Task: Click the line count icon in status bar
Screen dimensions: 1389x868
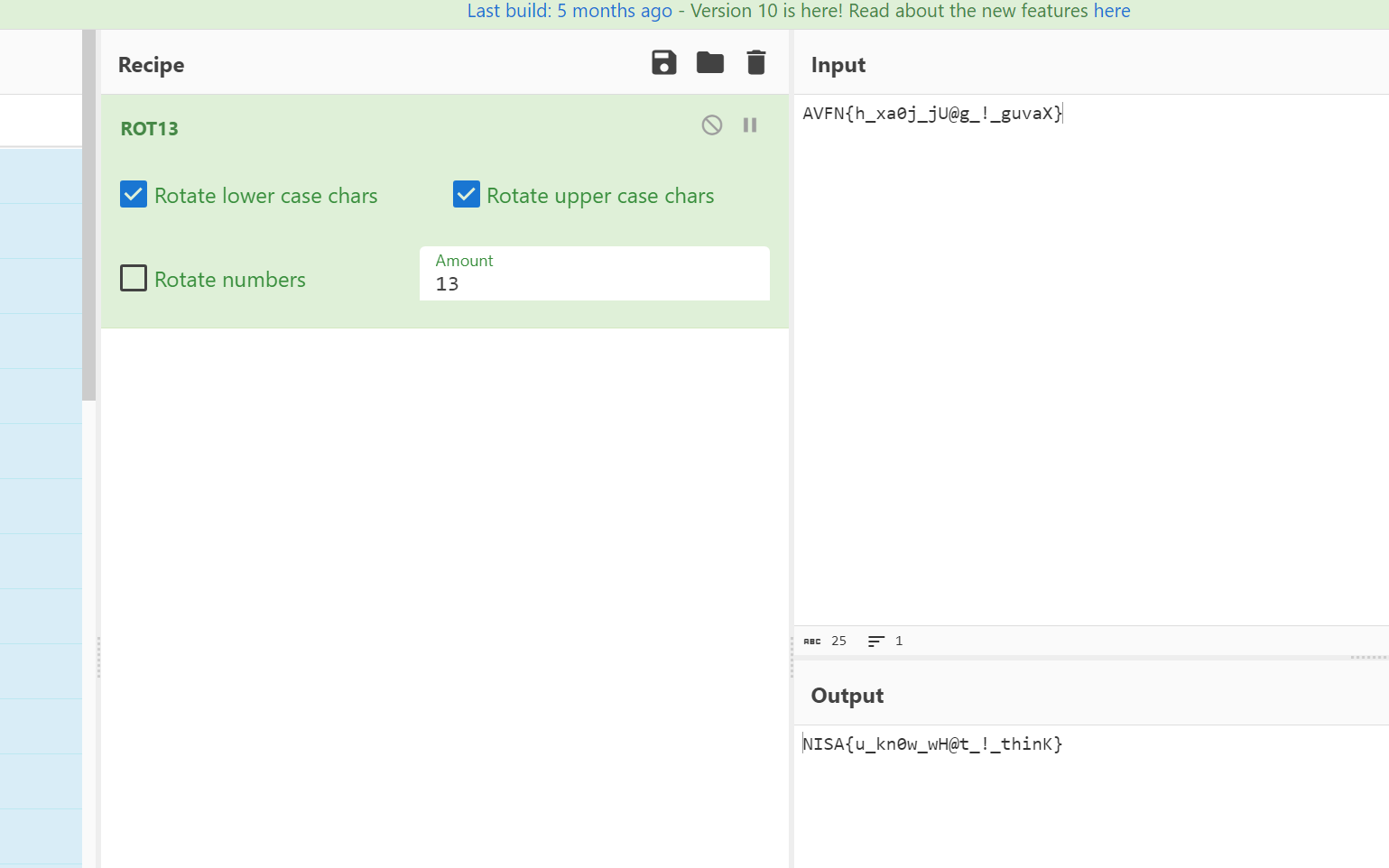Action: tap(875, 642)
